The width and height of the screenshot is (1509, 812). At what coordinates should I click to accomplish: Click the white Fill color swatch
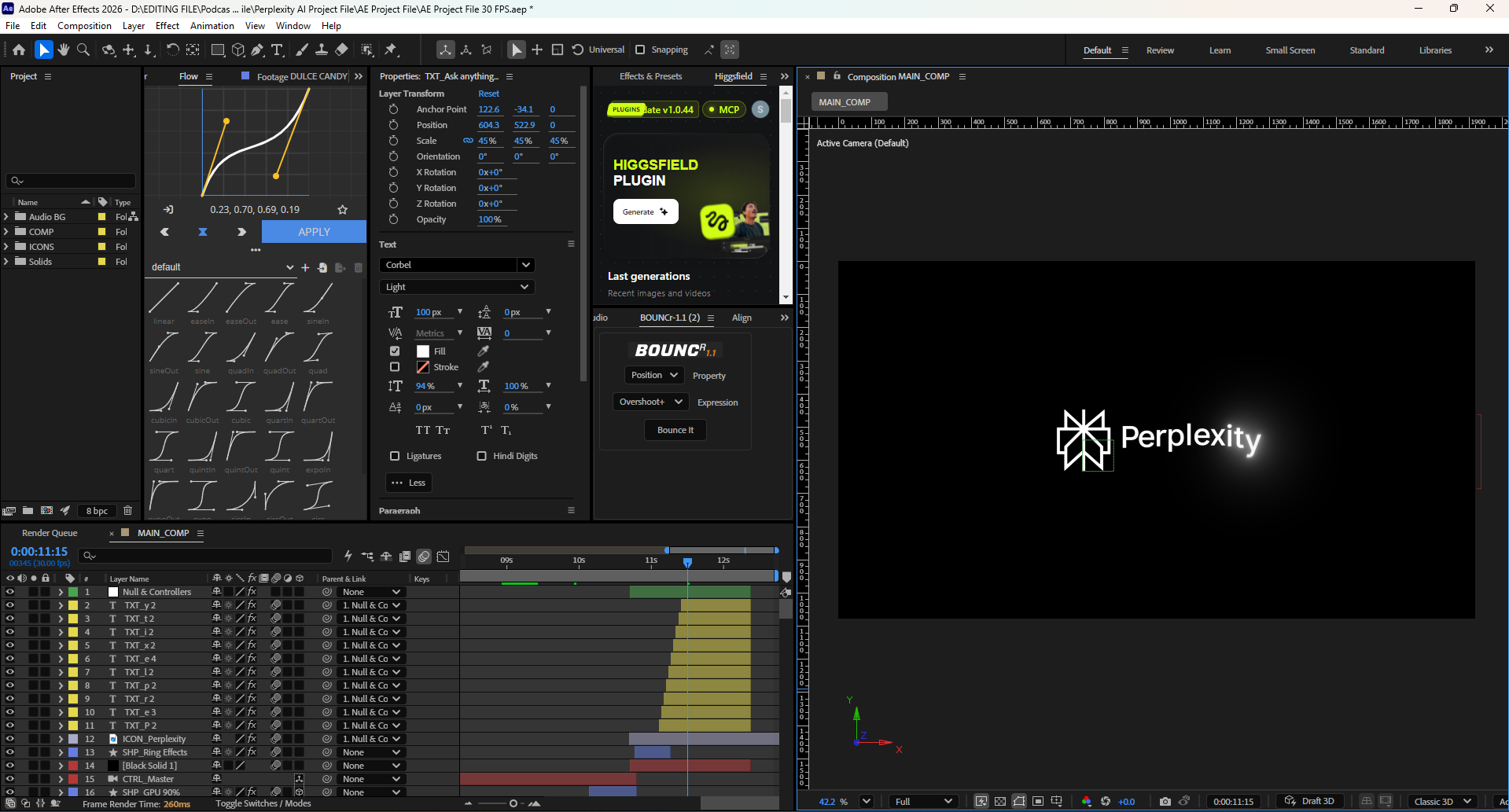pos(423,351)
